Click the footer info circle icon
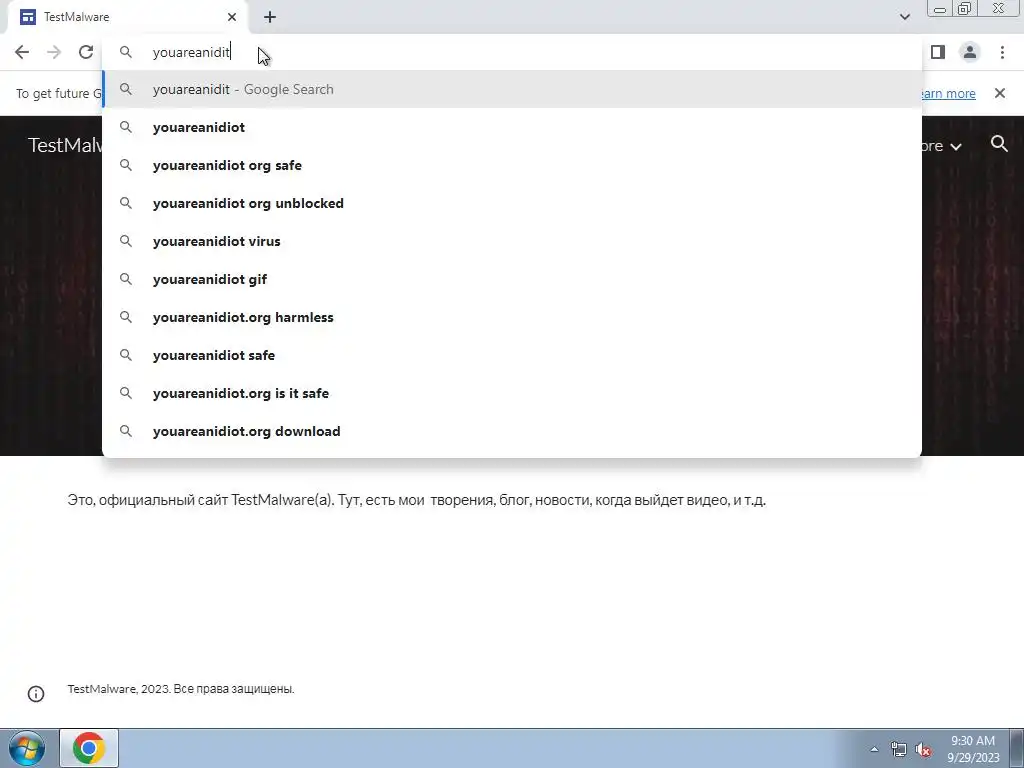The width and height of the screenshot is (1024, 768). tap(36, 694)
